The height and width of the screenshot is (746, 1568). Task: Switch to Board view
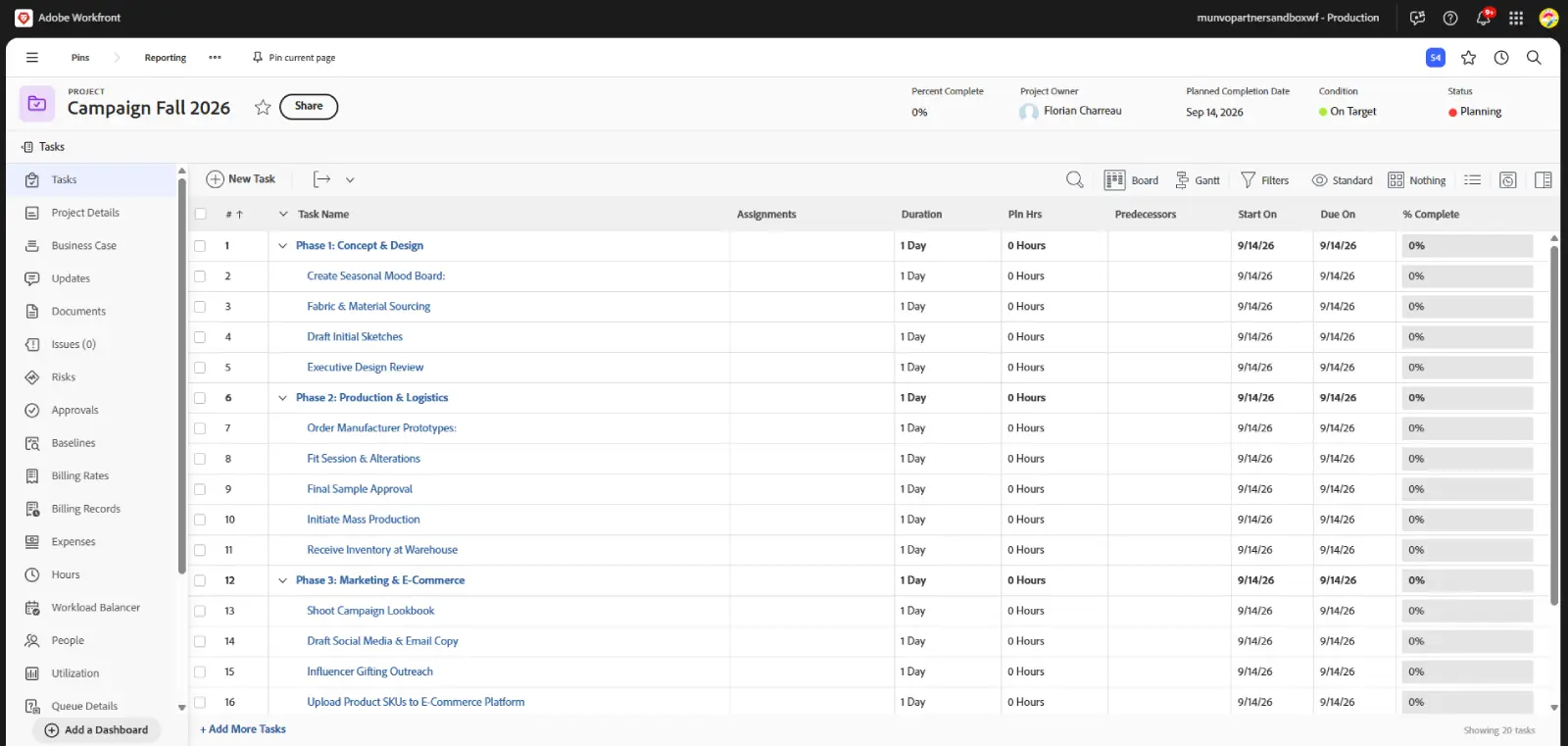click(1131, 180)
